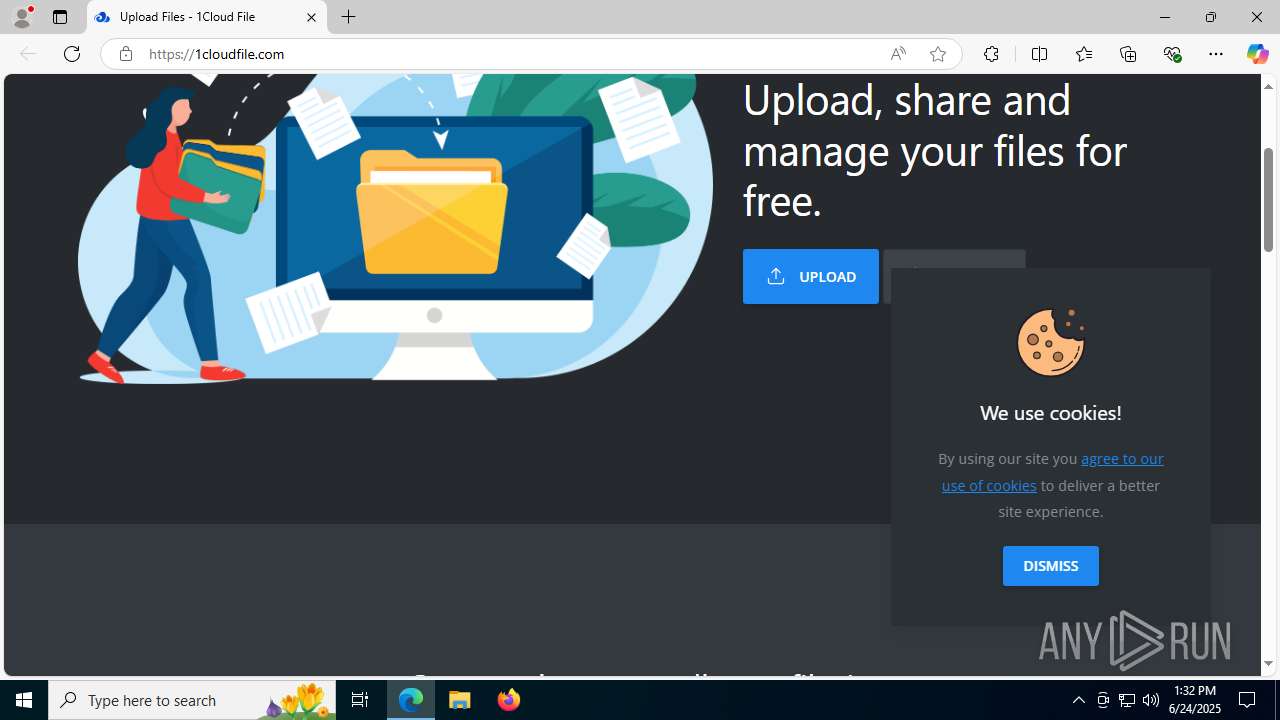Click the 'We use cookies!' heading
The height and width of the screenshot is (720, 1280).
pyautogui.click(x=1050, y=413)
